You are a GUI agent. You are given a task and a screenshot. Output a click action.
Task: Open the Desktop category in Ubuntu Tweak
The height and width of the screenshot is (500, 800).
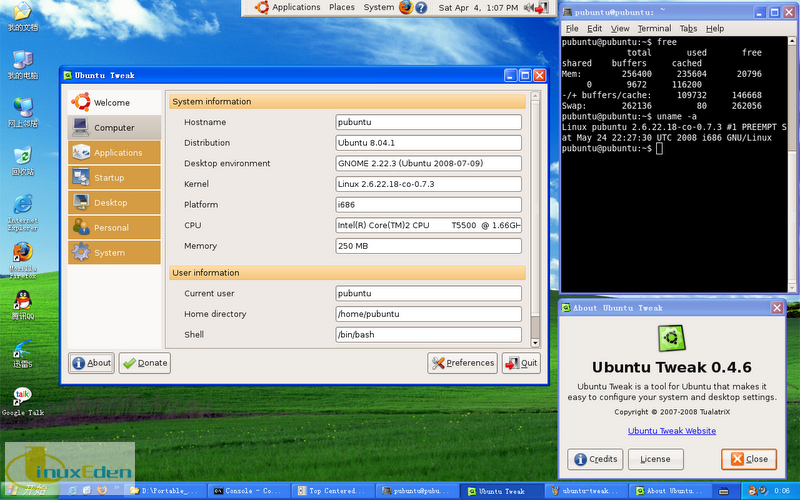pyautogui.click(x=114, y=203)
